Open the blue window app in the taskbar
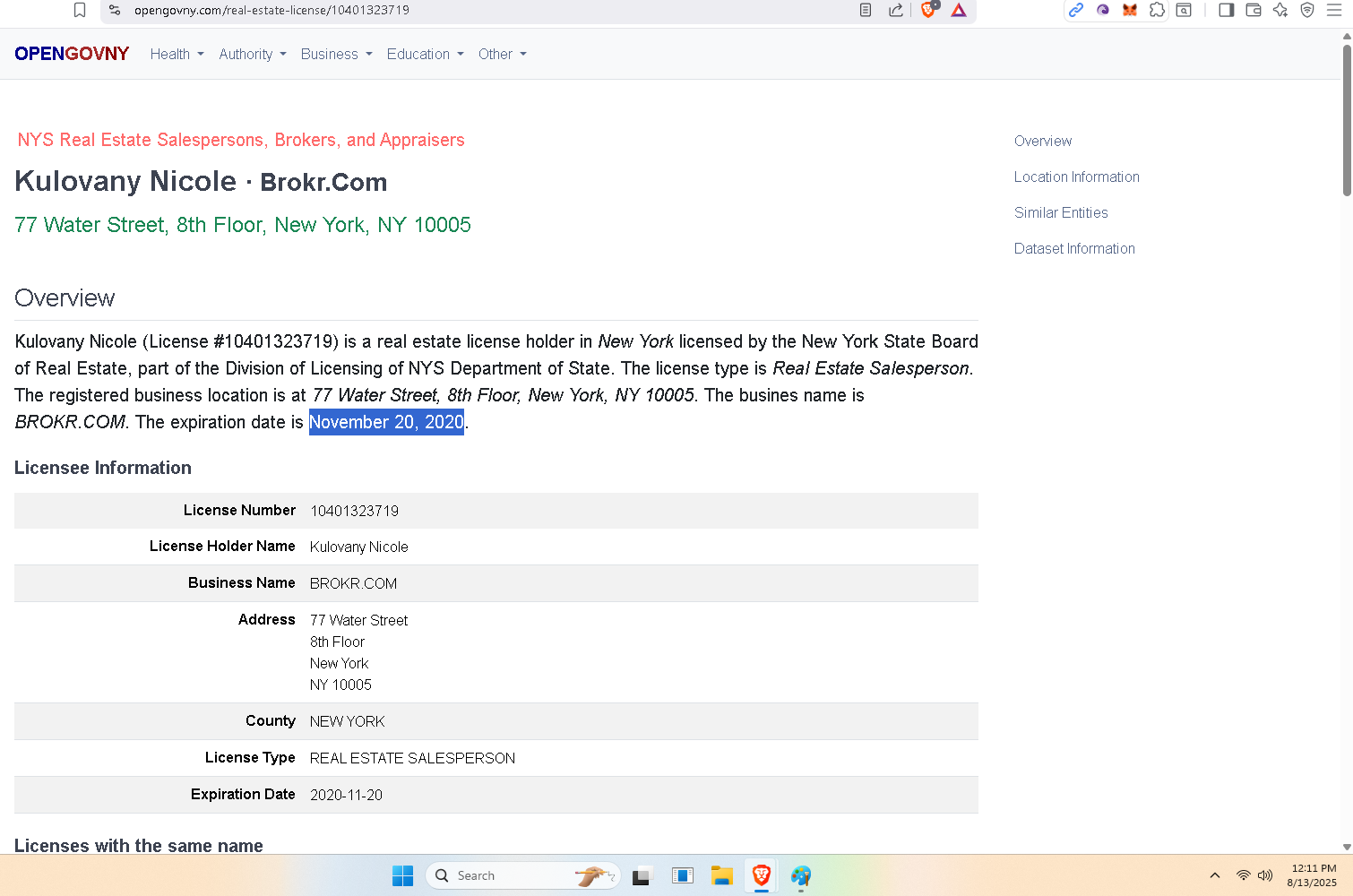 pyautogui.click(x=683, y=875)
